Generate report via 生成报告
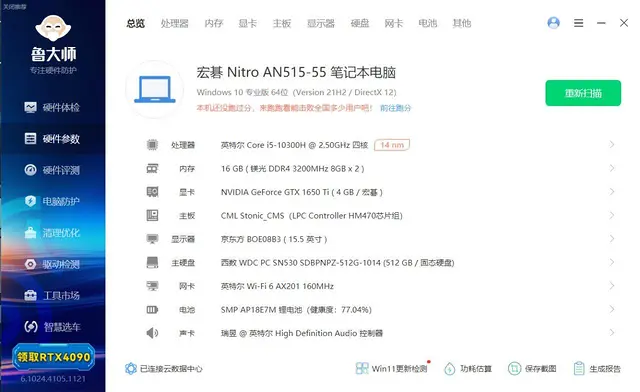Screen dimensions: 640x392 (597, 369)
